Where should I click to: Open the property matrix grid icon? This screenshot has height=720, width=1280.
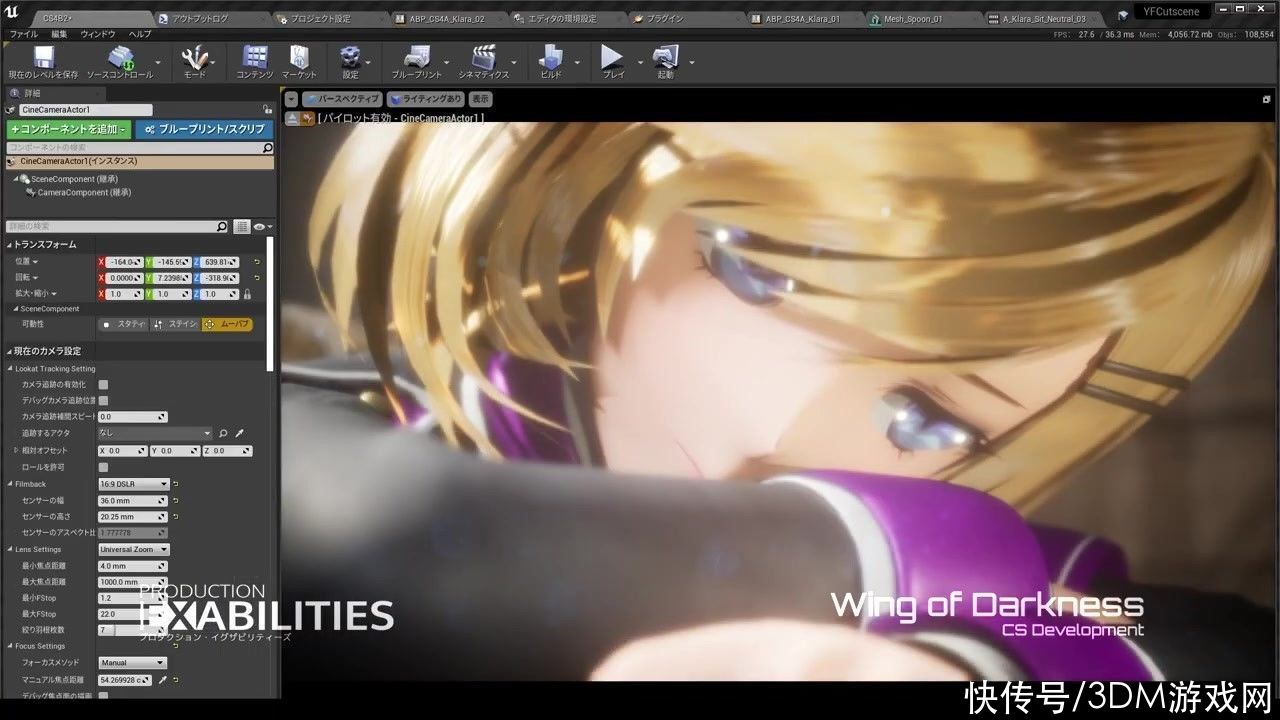tap(241, 227)
